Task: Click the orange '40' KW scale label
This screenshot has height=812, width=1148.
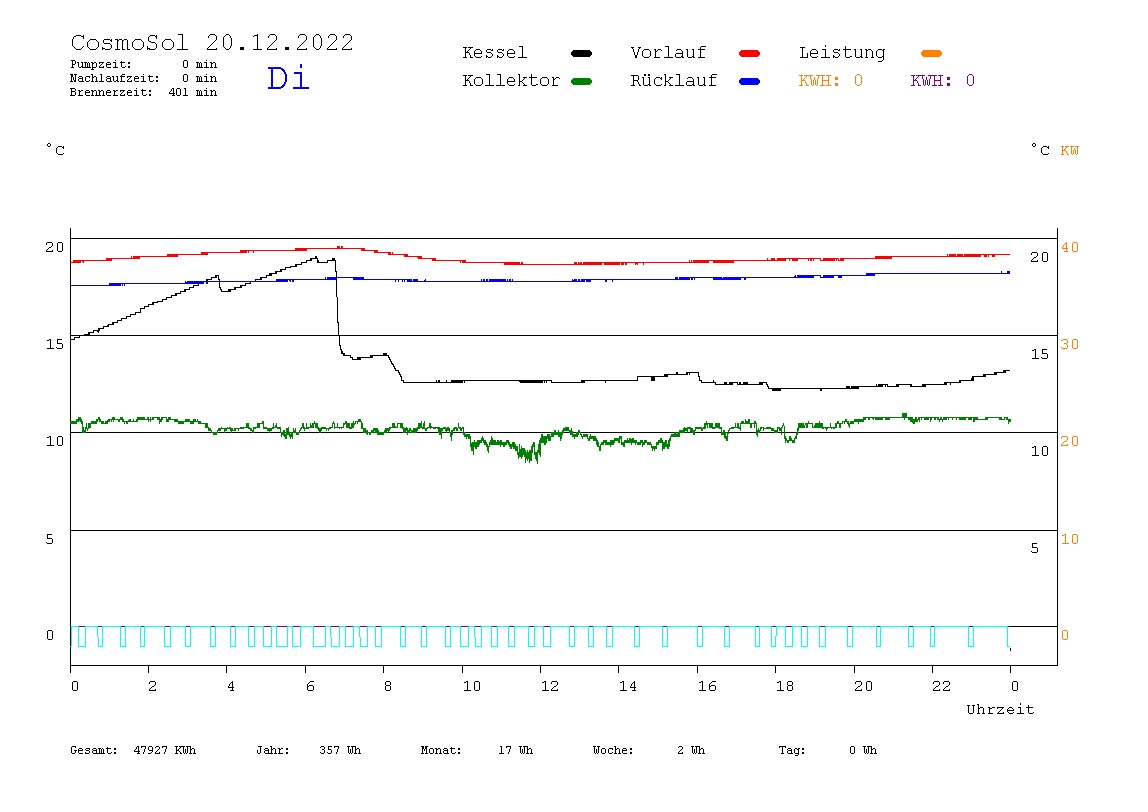Action: click(x=1070, y=247)
